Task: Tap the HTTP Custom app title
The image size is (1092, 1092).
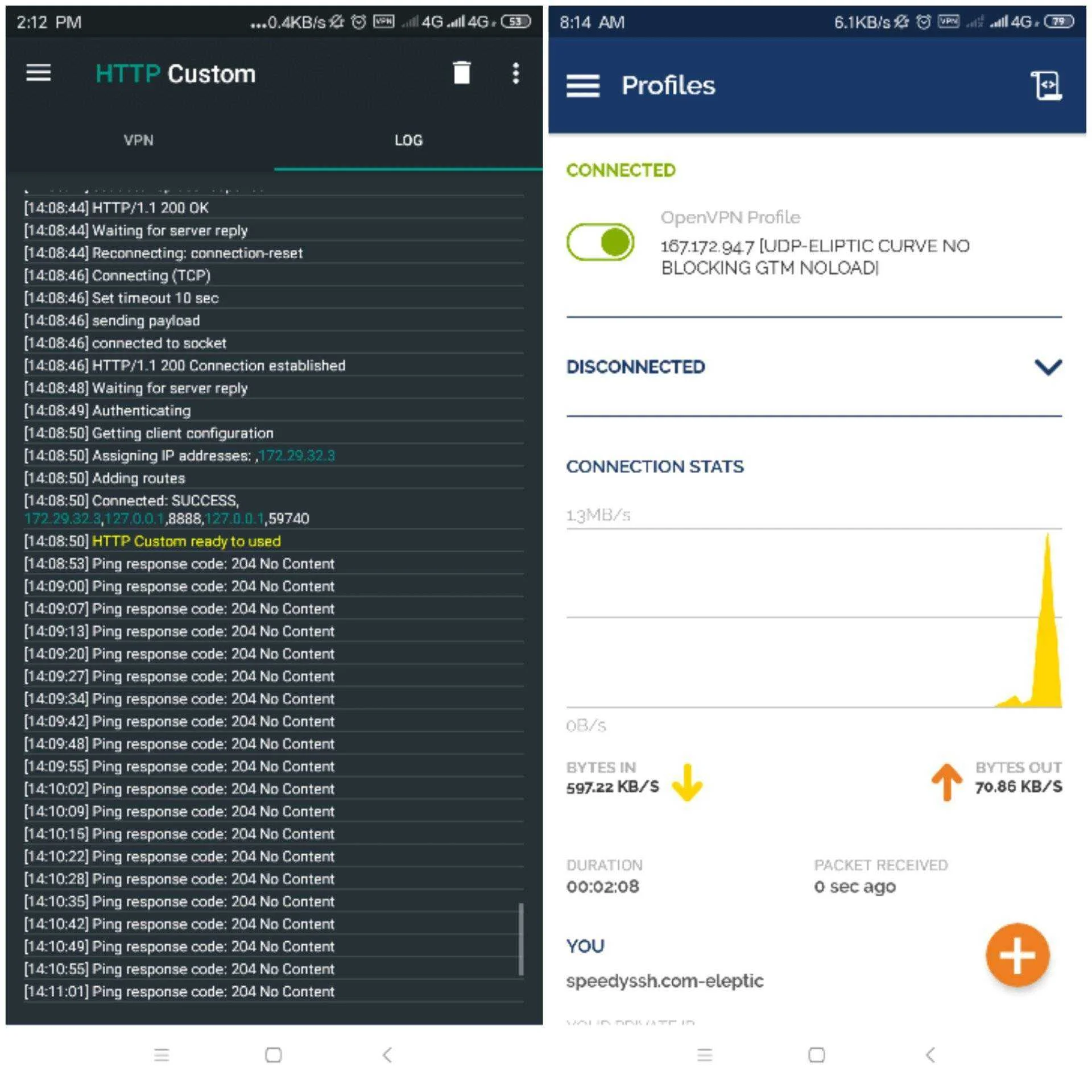Action: point(175,74)
